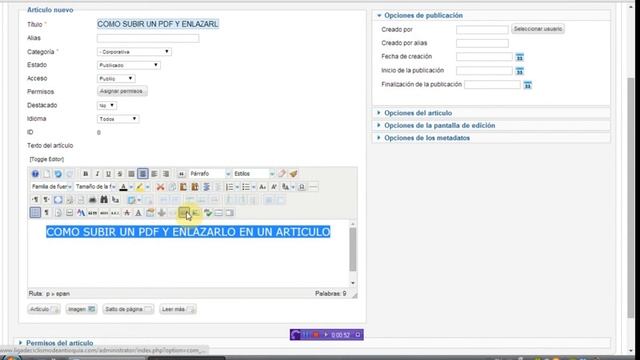The height and width of the screenshot is (360, 640).
Task: Open calendar for Fecha de creación
Action: (x=520, y=57)
